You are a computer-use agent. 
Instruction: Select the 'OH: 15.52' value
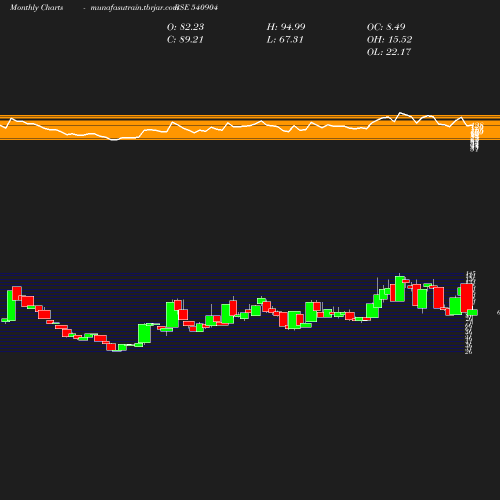tap(389, 39)
